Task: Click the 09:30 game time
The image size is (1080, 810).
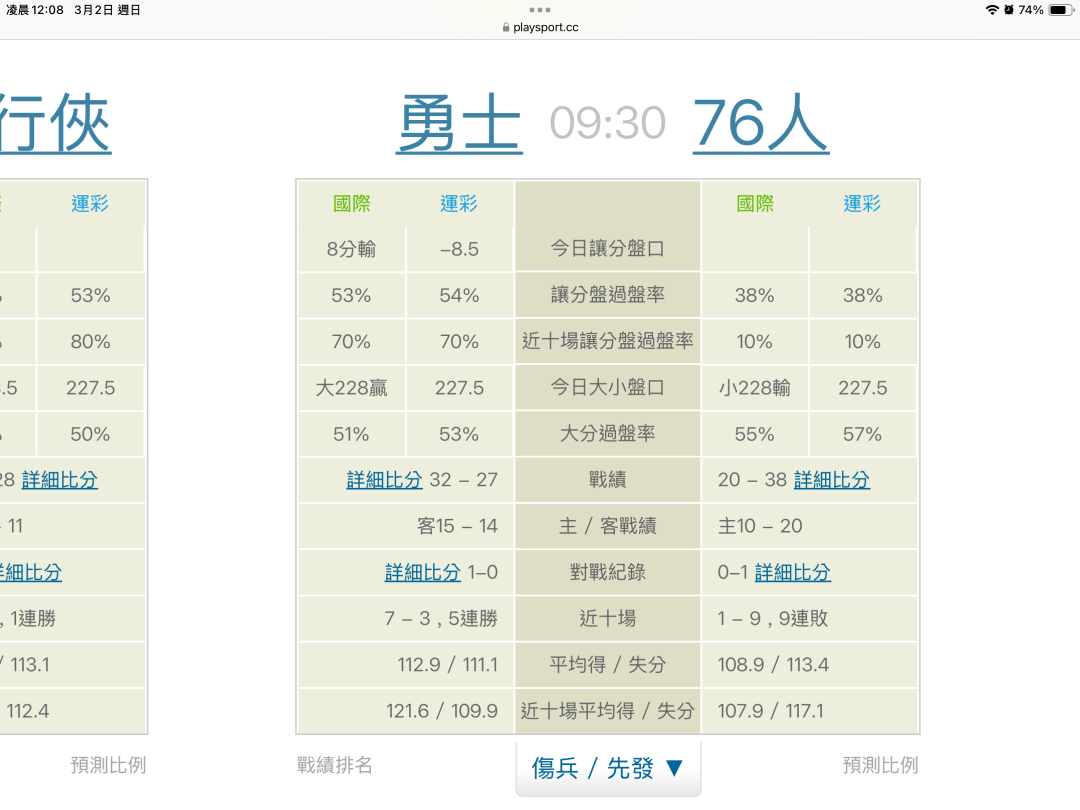Action: [608, 123]
